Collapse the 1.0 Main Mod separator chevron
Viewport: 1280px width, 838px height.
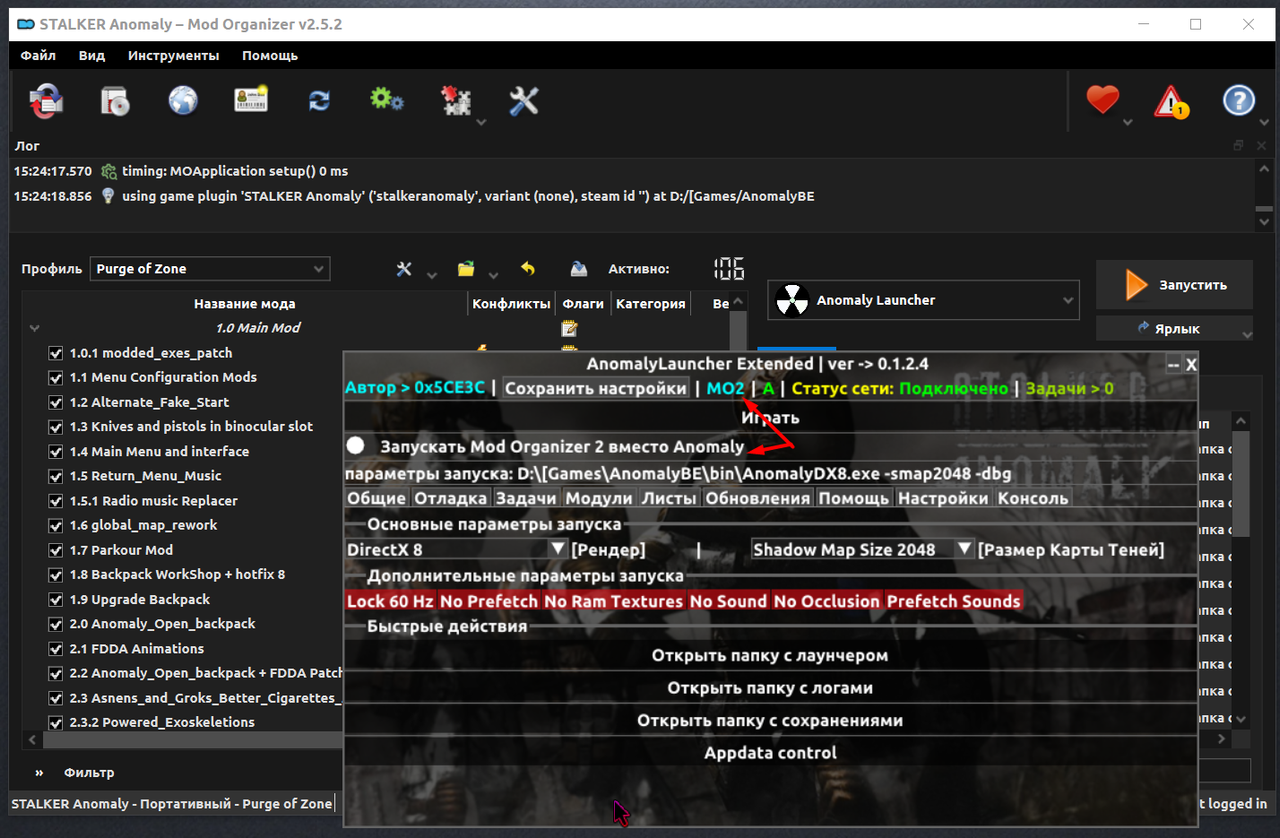(35, 328)
